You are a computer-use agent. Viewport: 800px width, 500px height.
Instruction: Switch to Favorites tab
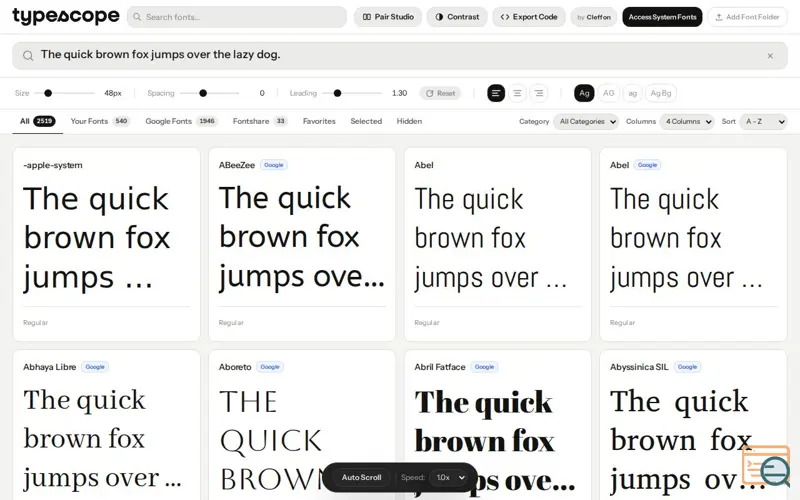(x=319, y=121)
